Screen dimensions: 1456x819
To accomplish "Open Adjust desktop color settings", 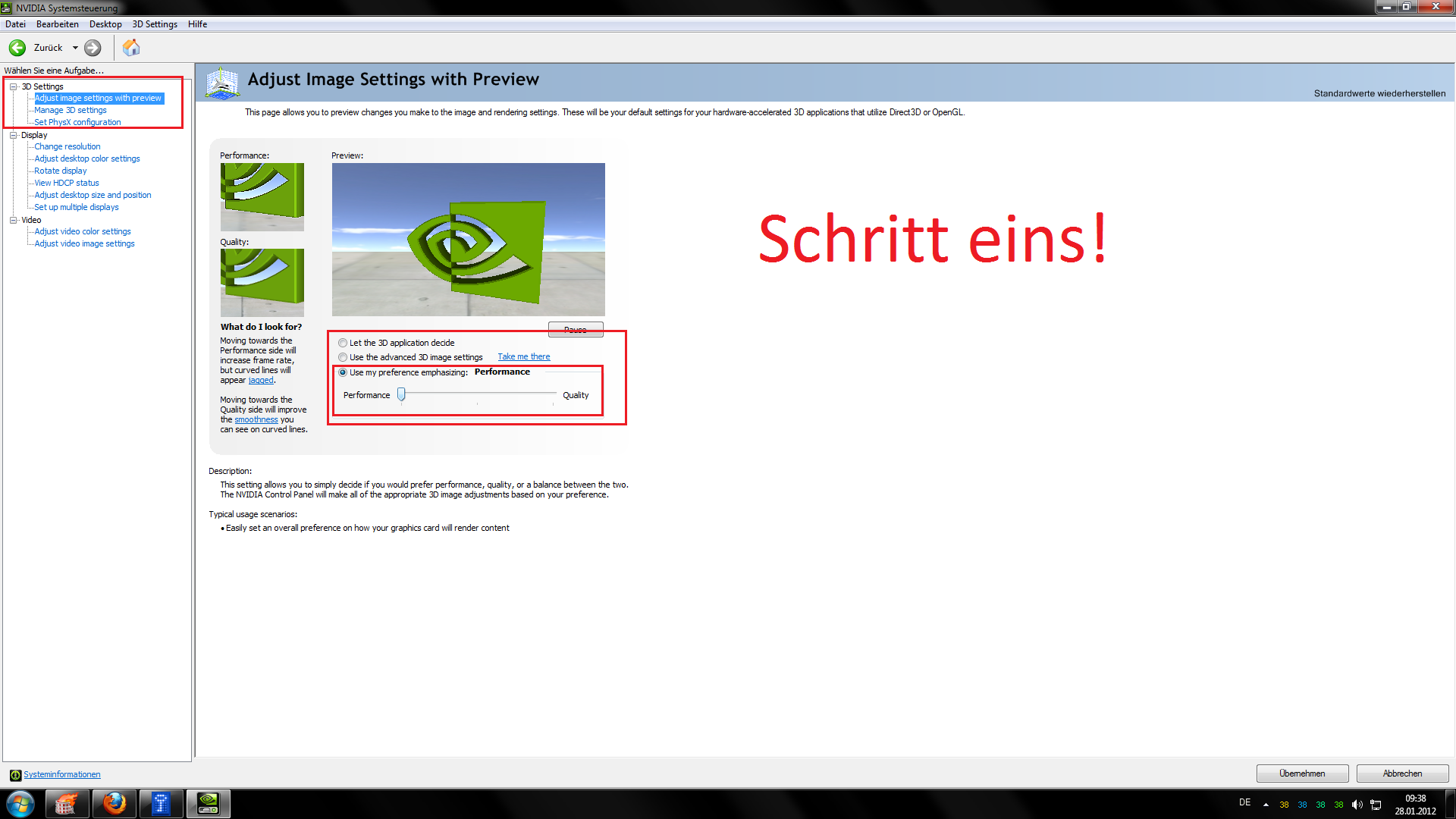I will (x=87, y=158).
